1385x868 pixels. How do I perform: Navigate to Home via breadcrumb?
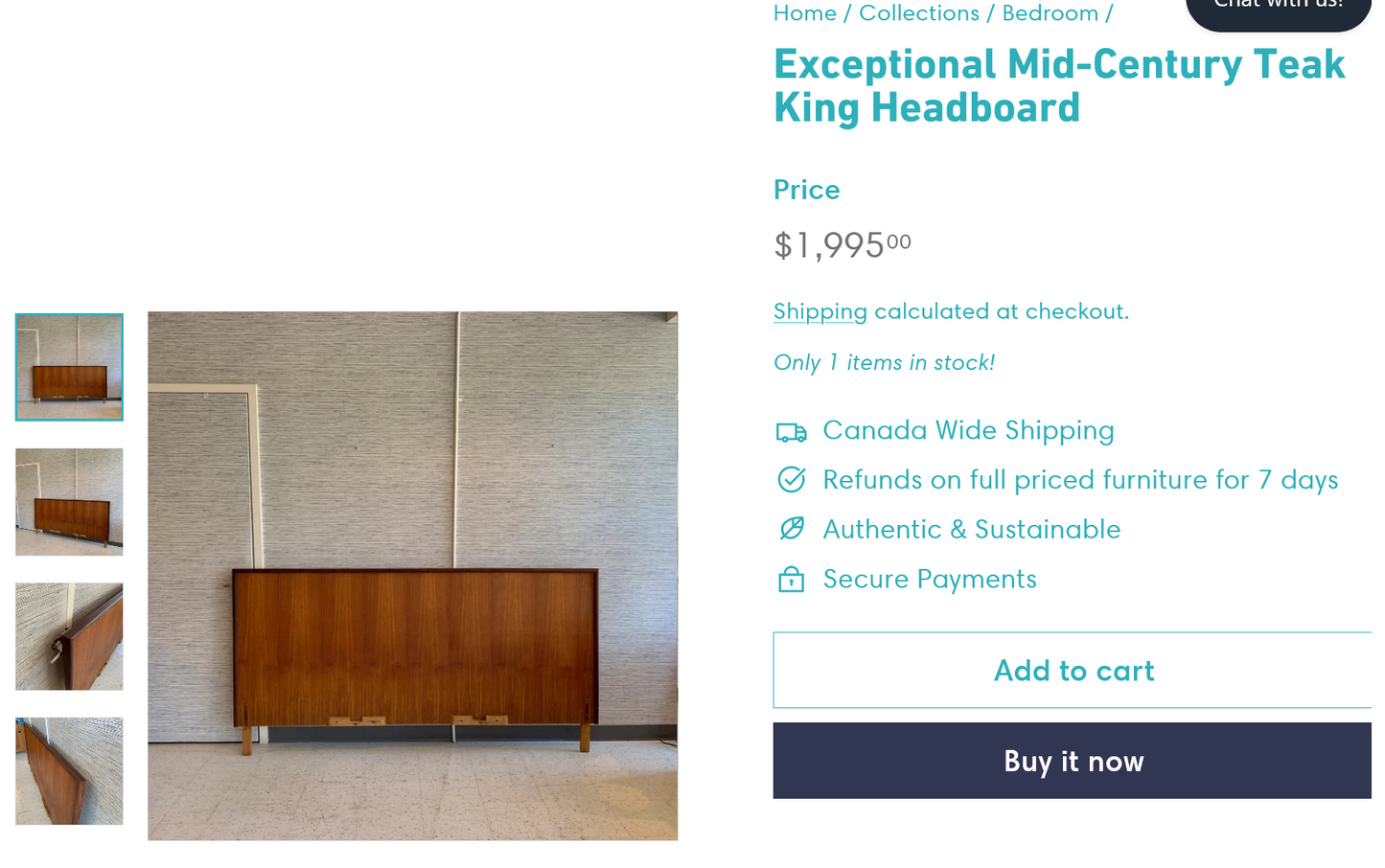pos(804,12)
